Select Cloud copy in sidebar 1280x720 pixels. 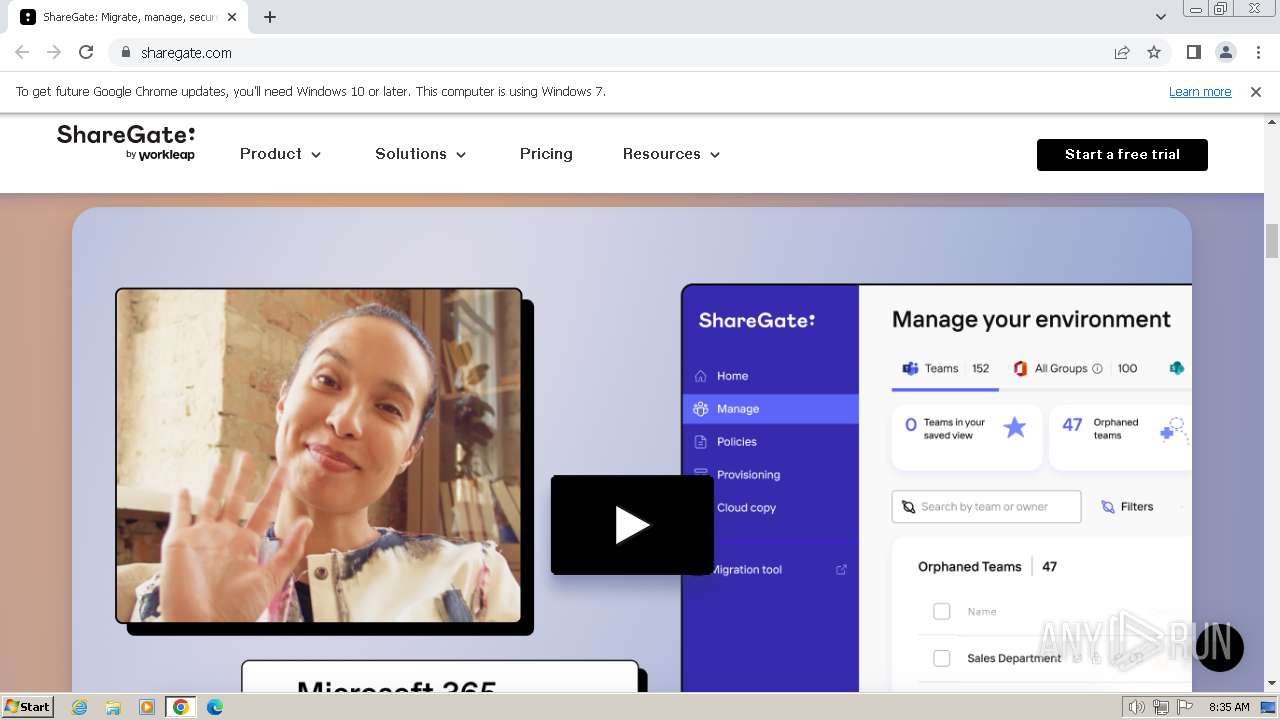point(746,508)
